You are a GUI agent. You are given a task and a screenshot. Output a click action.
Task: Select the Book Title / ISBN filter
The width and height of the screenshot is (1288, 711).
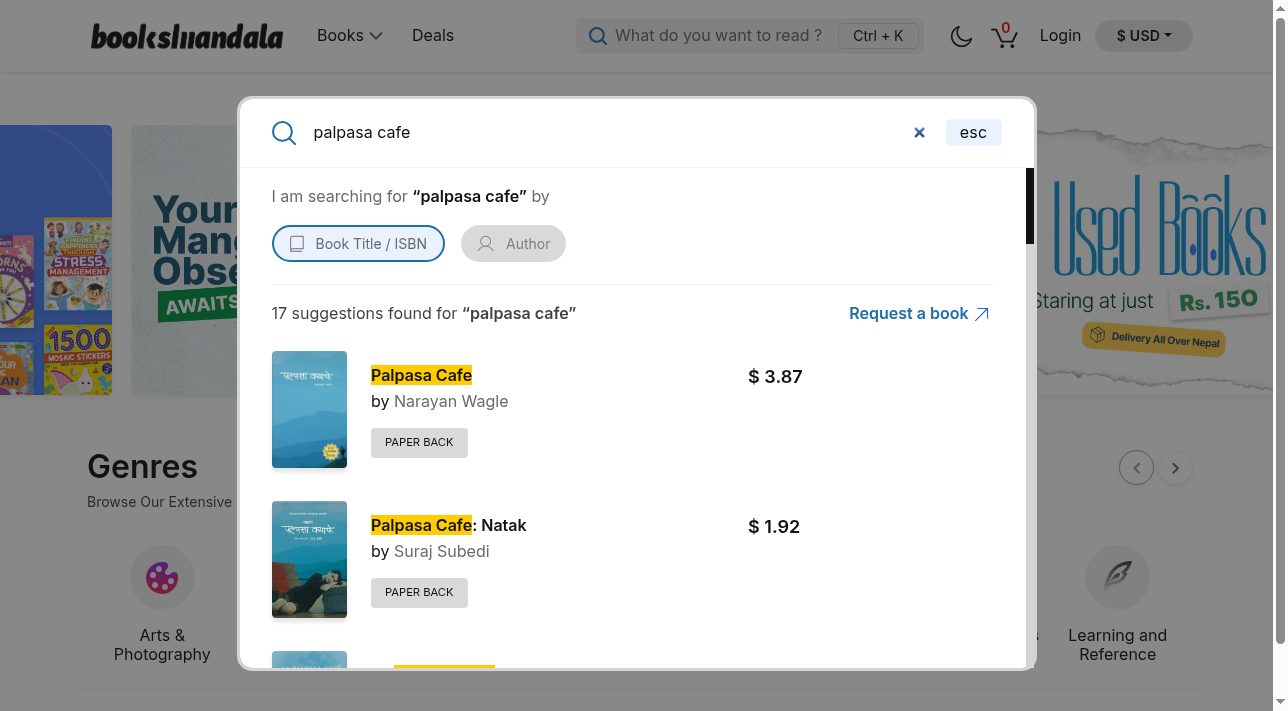coord(358,243)
